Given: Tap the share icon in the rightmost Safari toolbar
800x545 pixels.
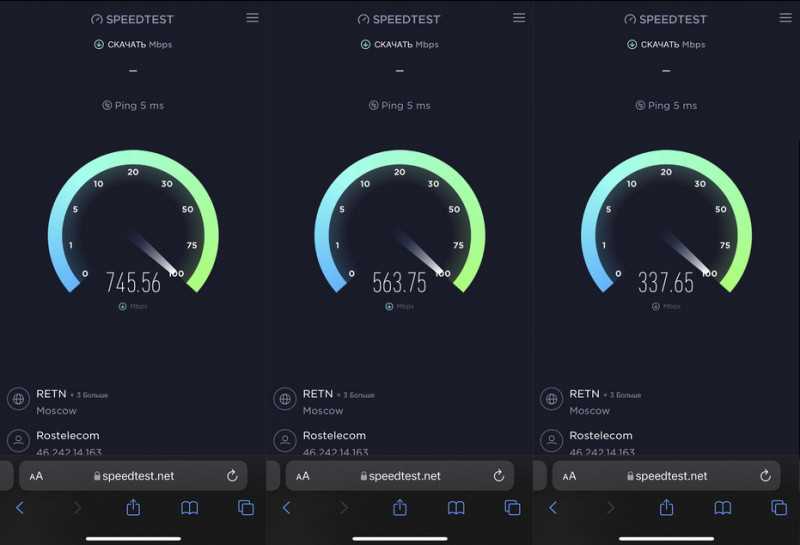Looking at the screenshot, I should 666,507.
